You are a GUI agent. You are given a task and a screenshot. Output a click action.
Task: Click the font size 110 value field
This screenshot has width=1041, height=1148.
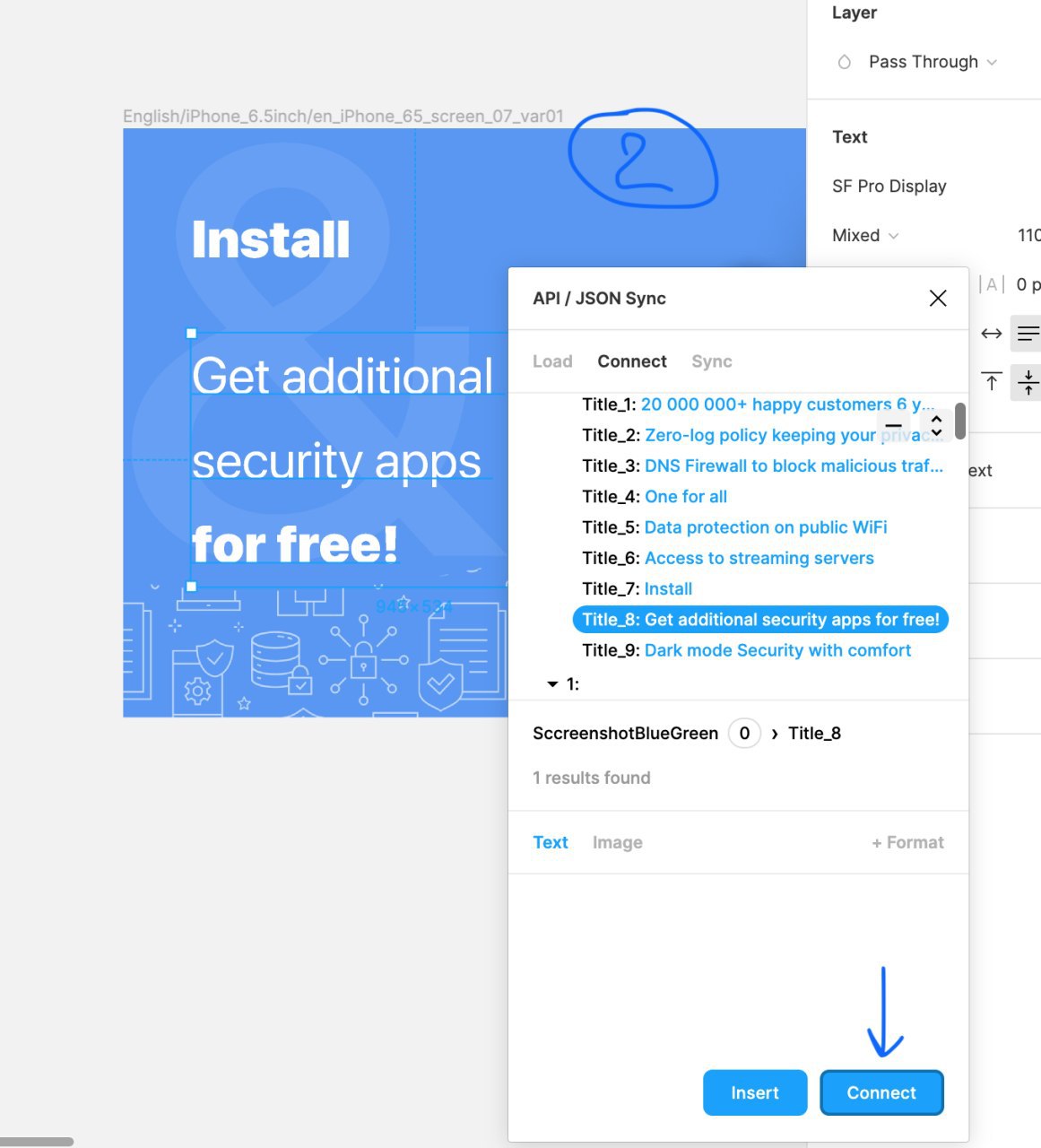tap(1029, 235)
